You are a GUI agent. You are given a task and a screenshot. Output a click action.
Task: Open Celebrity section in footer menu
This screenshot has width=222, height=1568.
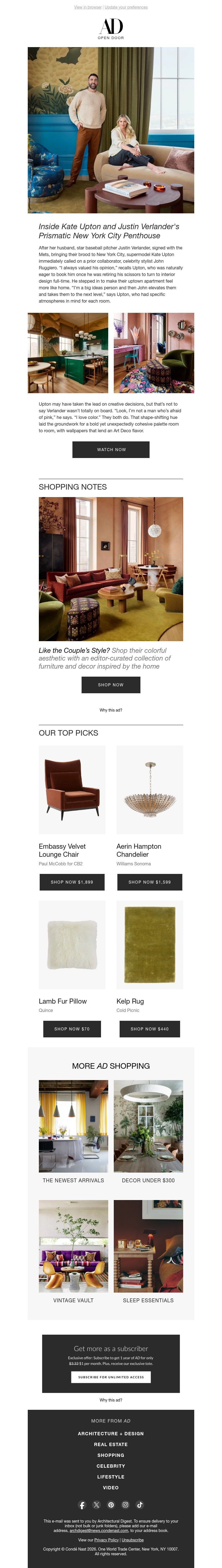pyautogui.click(x=111, y=1466)
